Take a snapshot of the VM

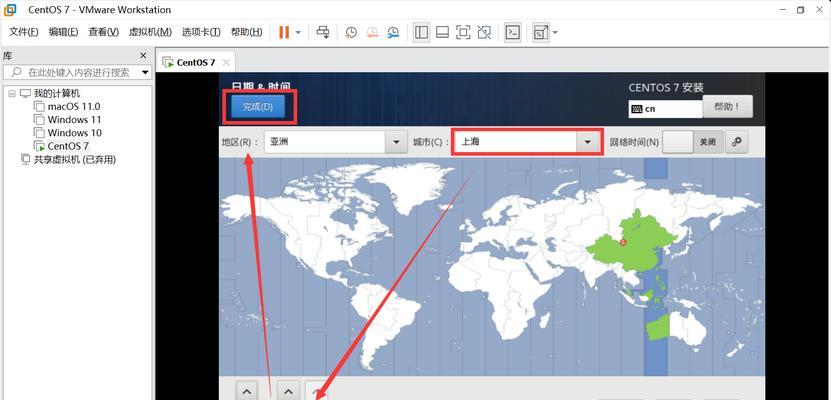(x=351, y=32)
